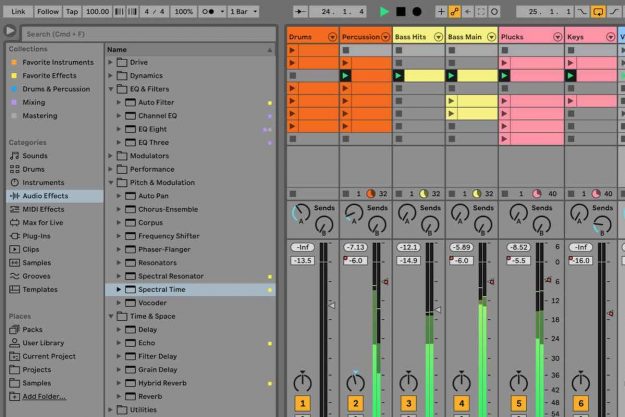Launch the playing Plucks clip
This screenshot has height=417, width=625.
click(504, 75)
